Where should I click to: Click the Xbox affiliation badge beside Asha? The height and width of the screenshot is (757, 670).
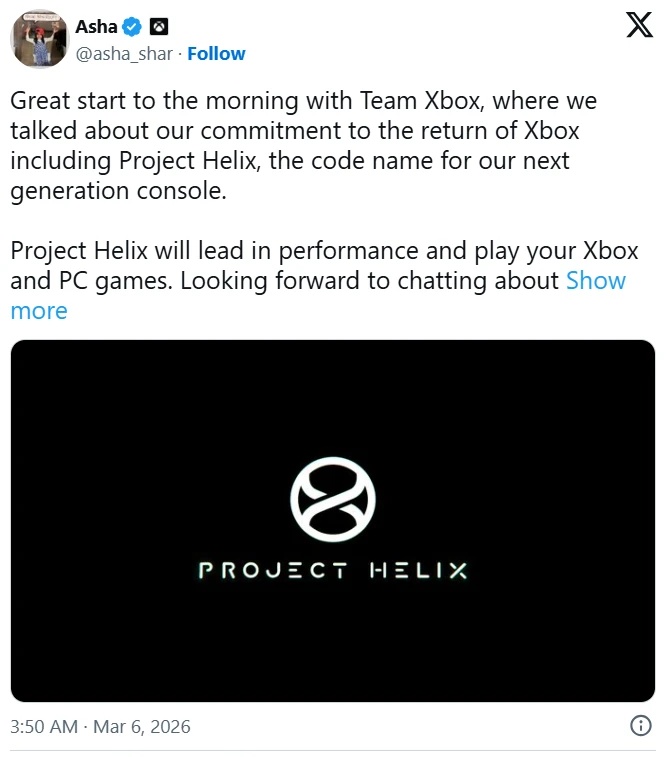coord(158,26)
